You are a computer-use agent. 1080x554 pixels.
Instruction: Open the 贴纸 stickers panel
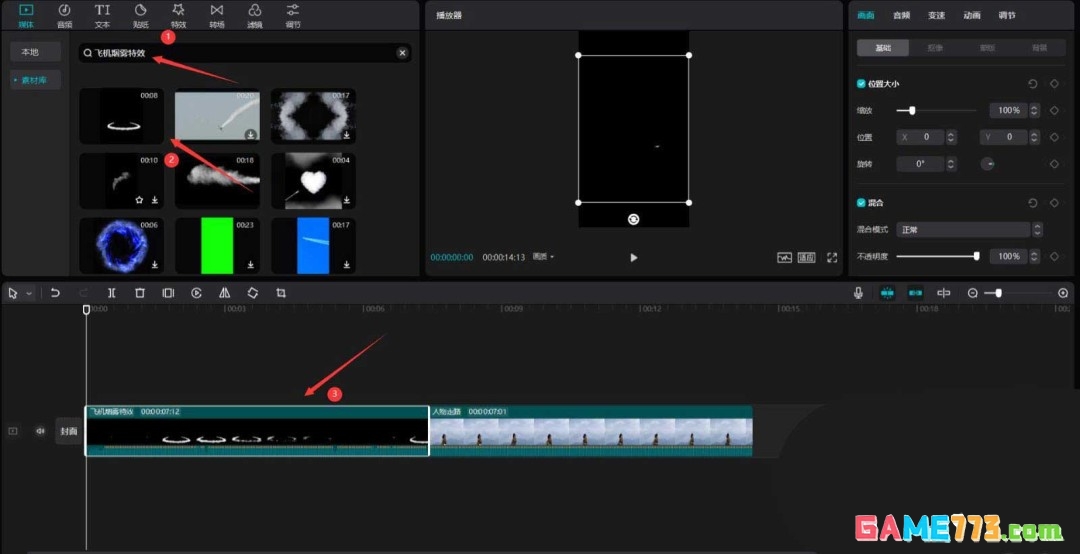click(x=140, y=15)
